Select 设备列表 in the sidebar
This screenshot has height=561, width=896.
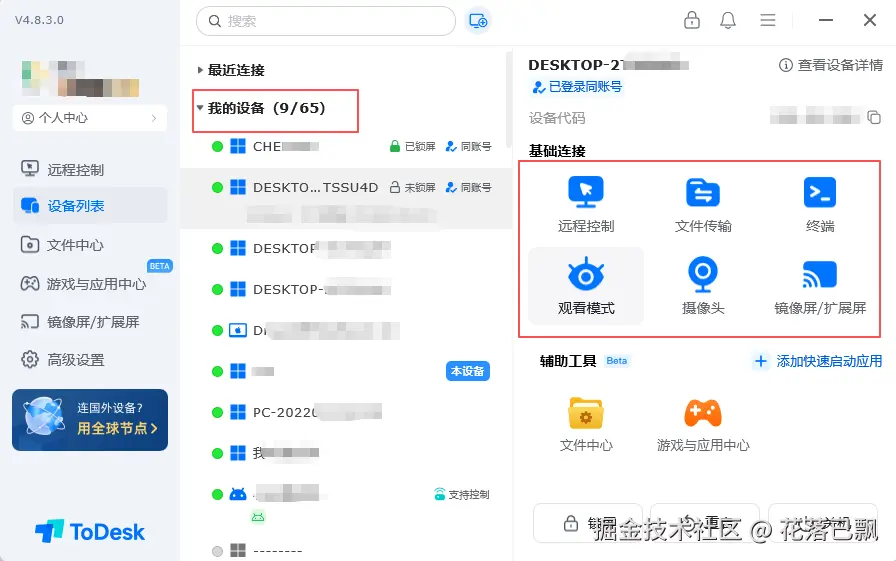pos(90,206)
